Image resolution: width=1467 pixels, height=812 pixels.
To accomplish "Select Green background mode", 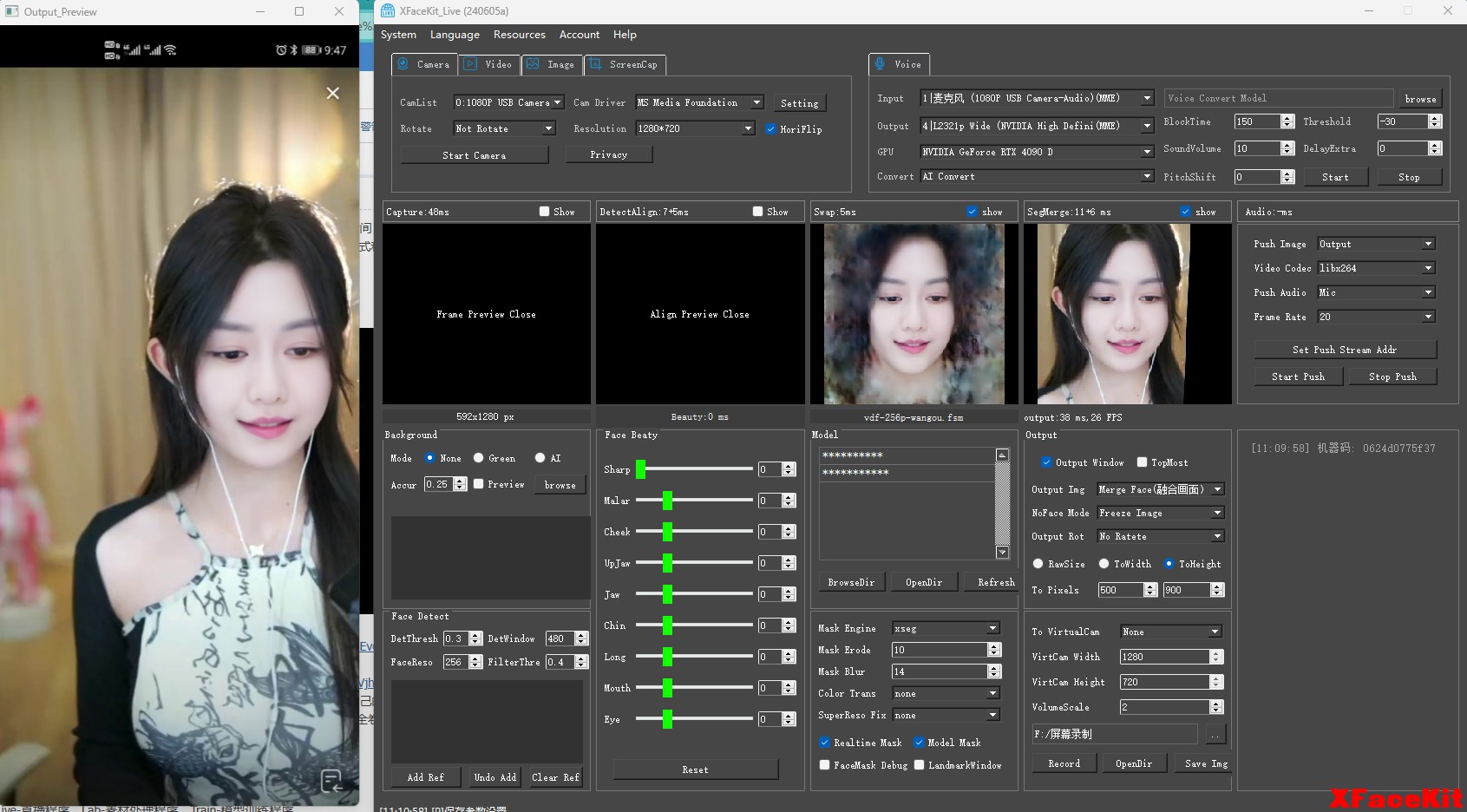I will tap(478, 458).
